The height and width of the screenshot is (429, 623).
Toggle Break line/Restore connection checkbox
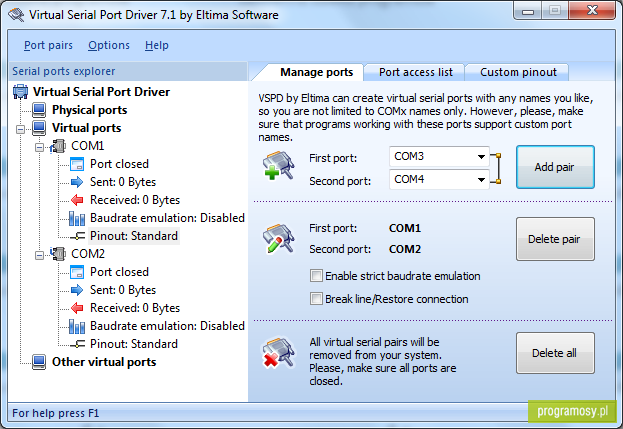click(x=316, y=299)
